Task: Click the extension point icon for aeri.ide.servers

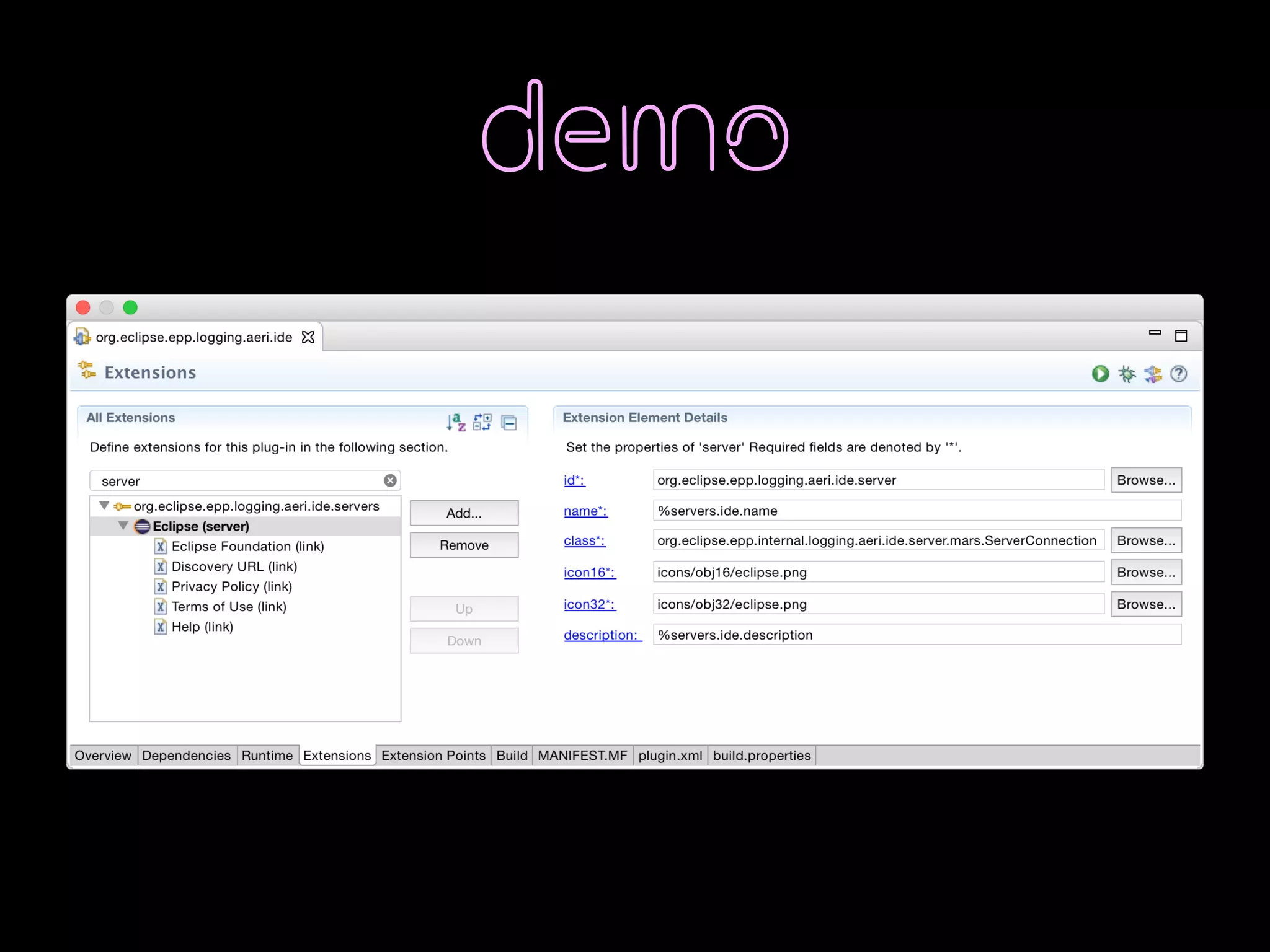Action: coord(122,506)
